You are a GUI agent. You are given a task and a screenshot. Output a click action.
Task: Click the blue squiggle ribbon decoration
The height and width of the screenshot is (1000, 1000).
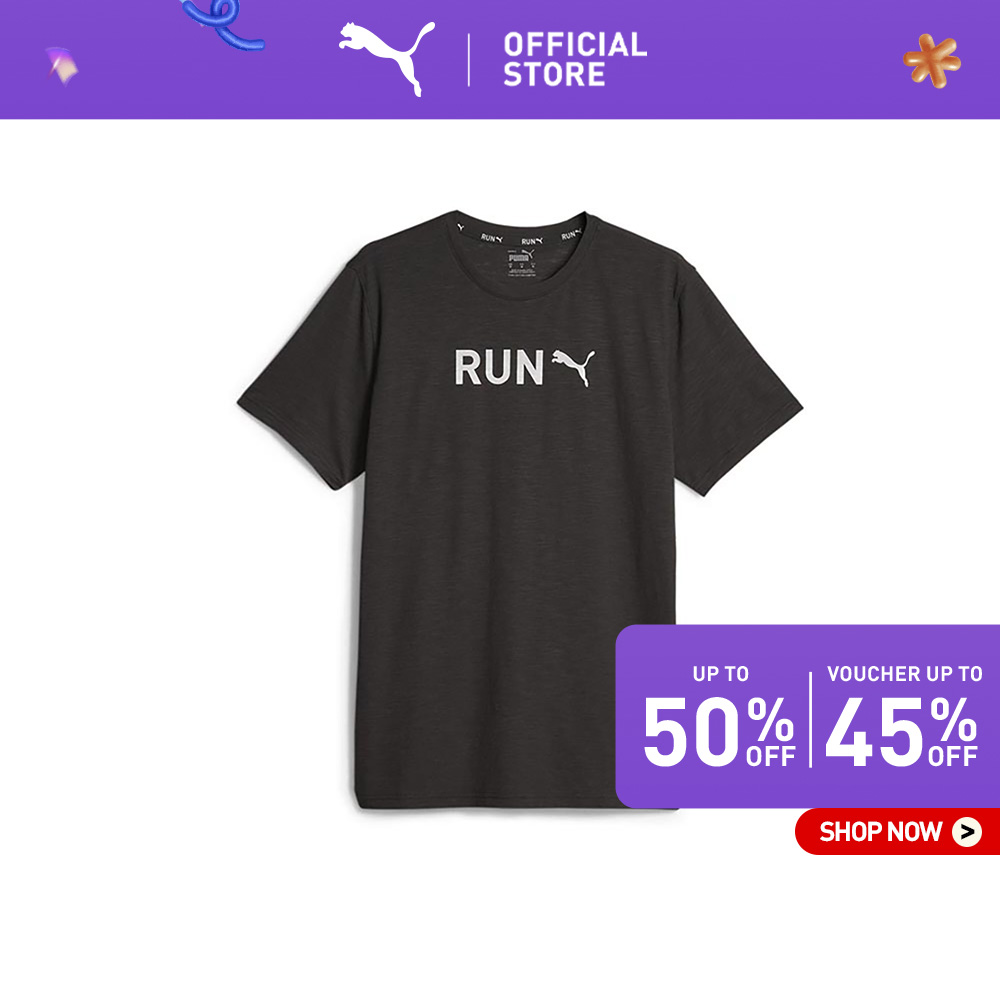221,24
